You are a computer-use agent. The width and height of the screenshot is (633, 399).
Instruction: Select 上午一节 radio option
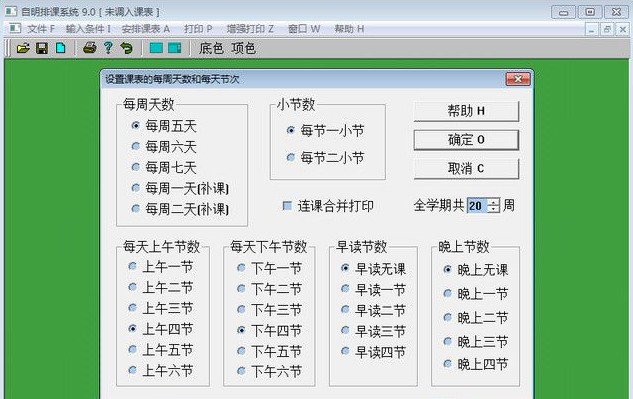click(x=161, y=267)
